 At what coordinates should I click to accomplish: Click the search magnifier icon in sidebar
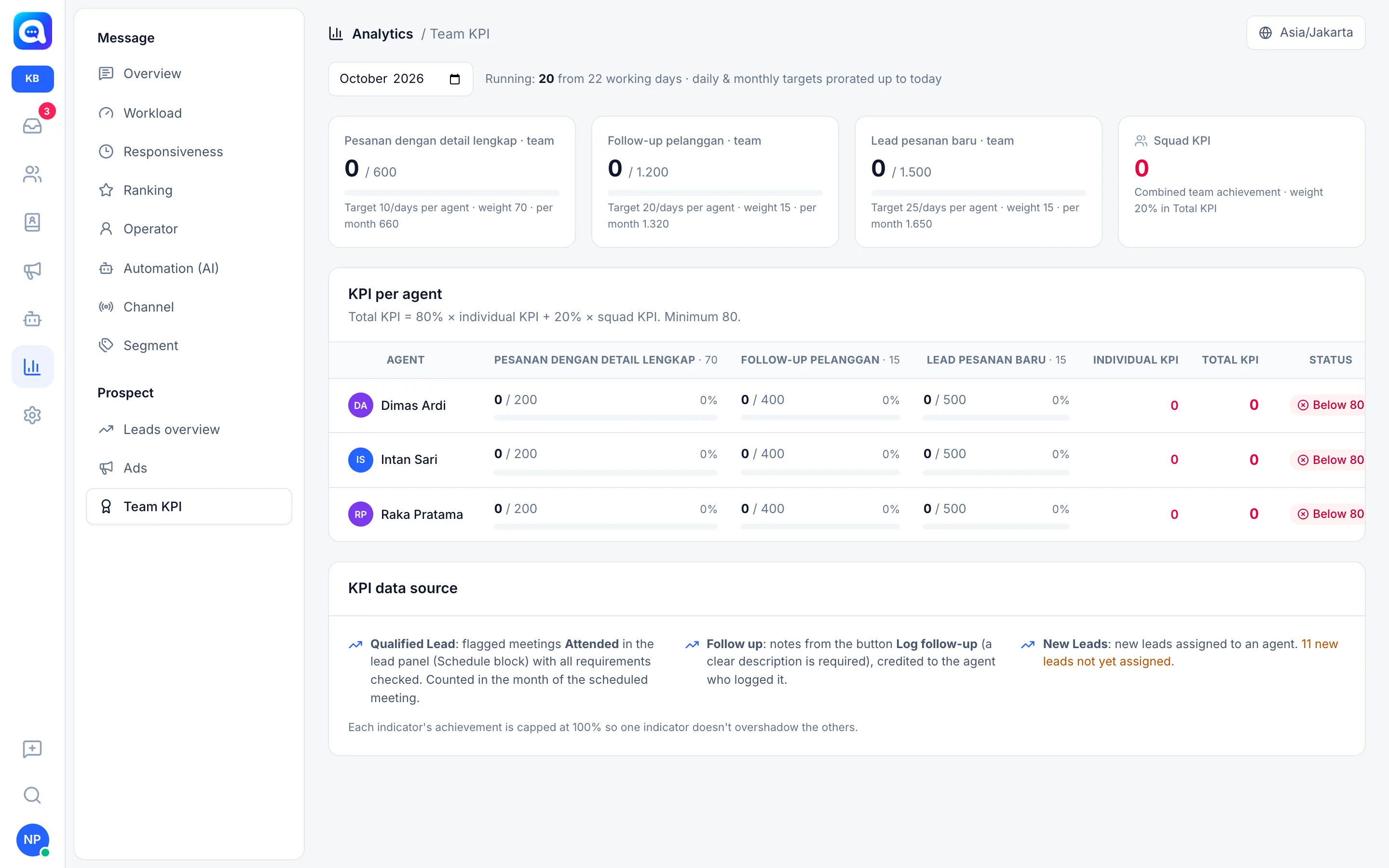(x=33, y=795)
